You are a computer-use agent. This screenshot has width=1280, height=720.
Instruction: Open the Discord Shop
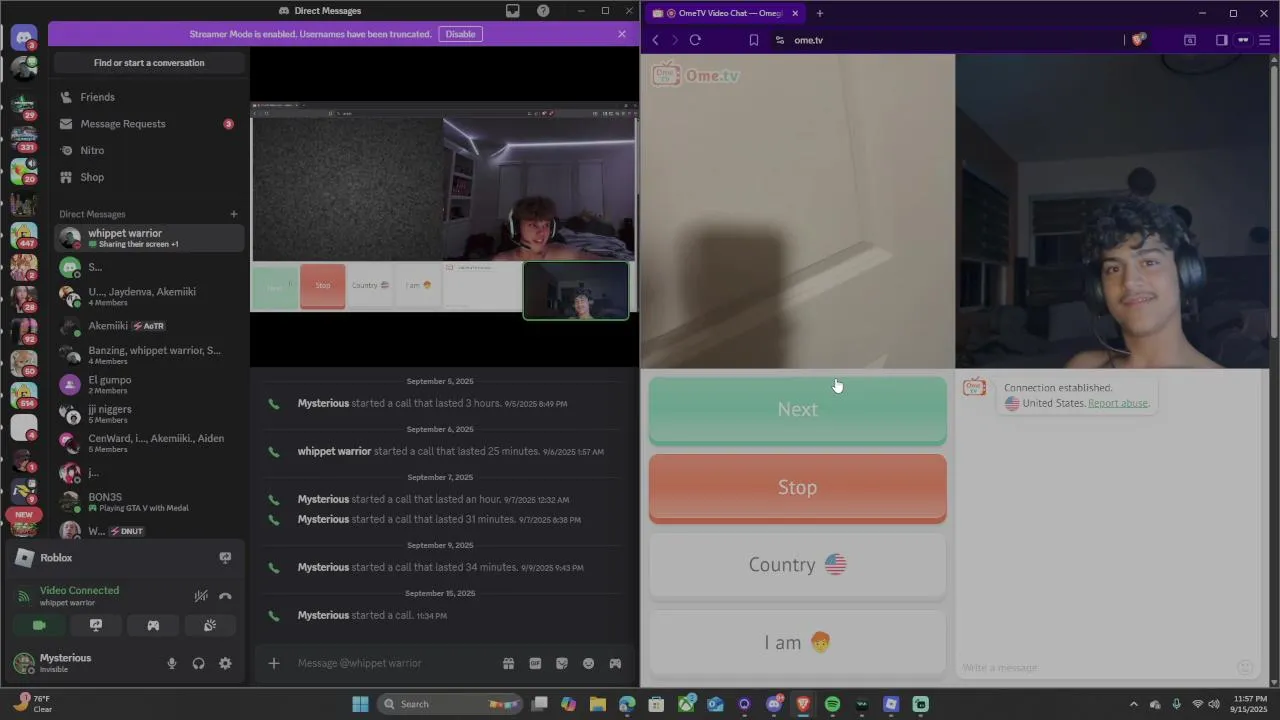(149, 177)
